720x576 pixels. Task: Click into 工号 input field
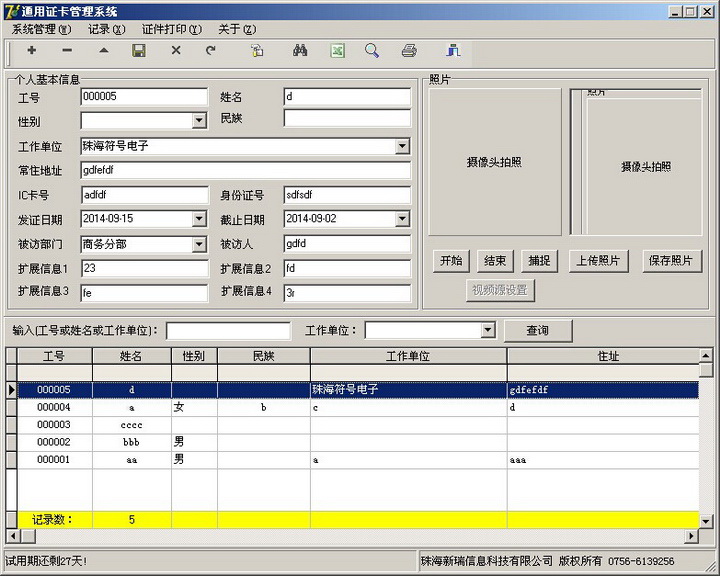coord(144,97)
